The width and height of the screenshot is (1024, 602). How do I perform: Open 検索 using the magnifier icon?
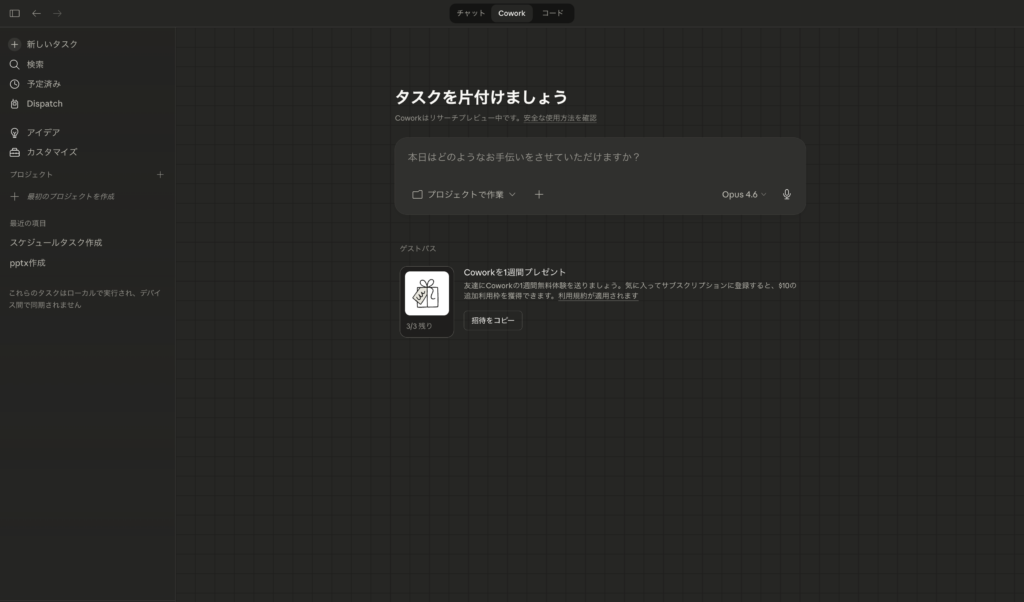coord(33,64)
